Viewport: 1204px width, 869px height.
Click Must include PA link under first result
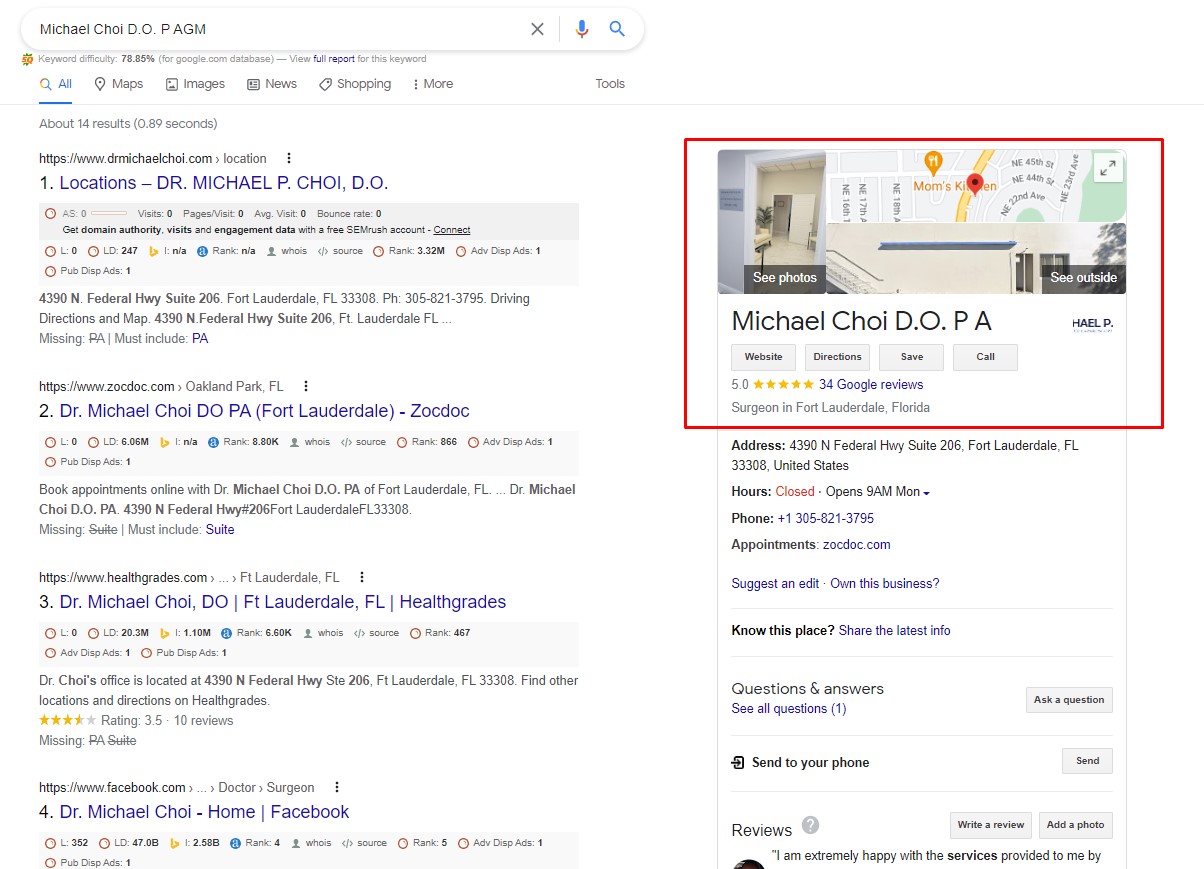click(200, 339)
